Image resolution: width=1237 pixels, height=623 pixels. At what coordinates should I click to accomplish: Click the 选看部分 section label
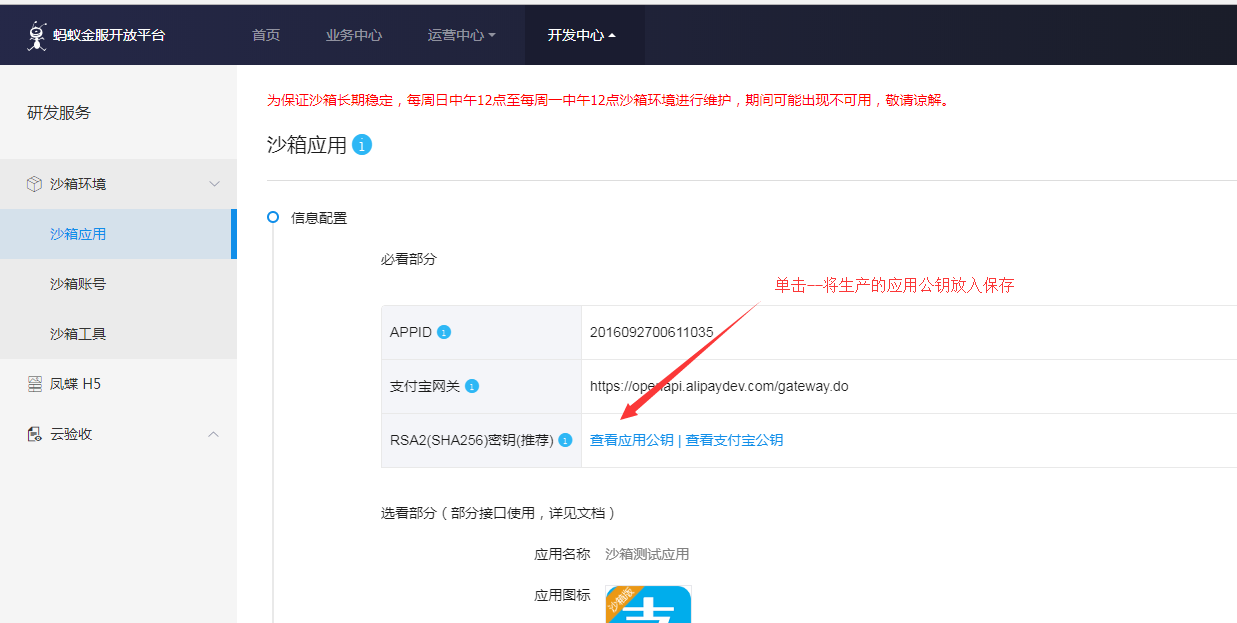tap(498, 513)
